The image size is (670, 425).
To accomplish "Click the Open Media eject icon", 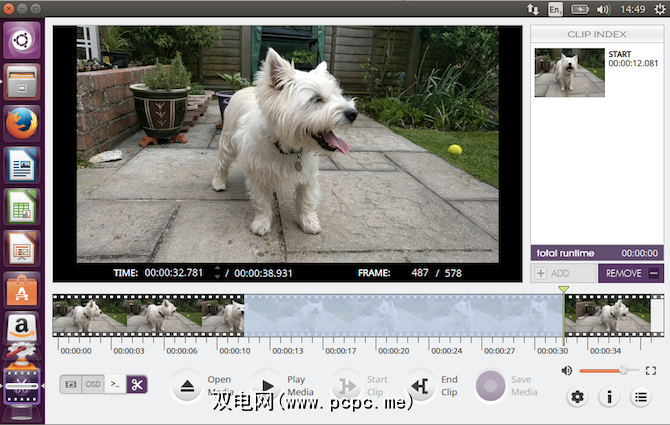I will [187, 386].
